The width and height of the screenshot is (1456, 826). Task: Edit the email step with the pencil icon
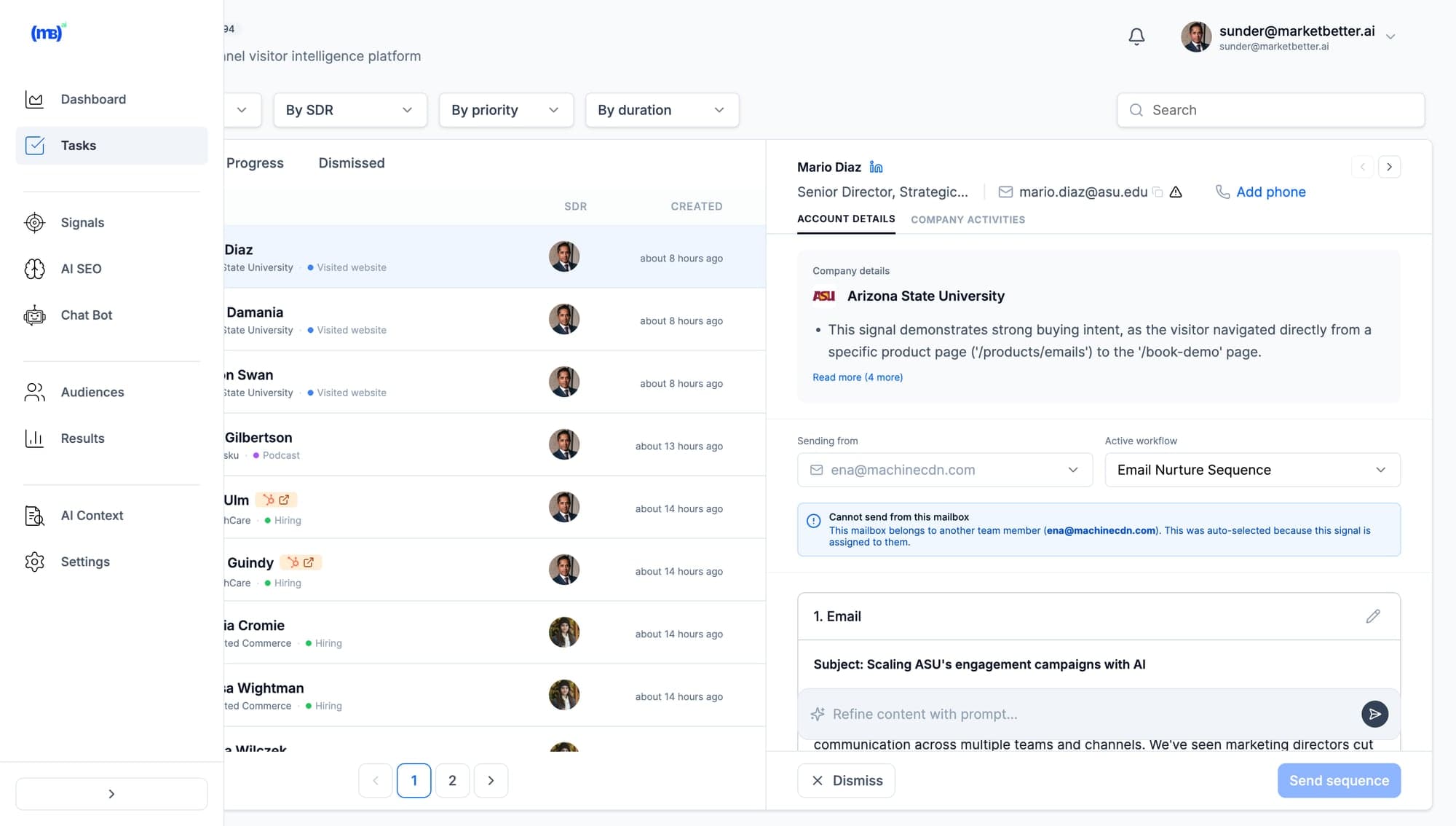click(1374, 616)
